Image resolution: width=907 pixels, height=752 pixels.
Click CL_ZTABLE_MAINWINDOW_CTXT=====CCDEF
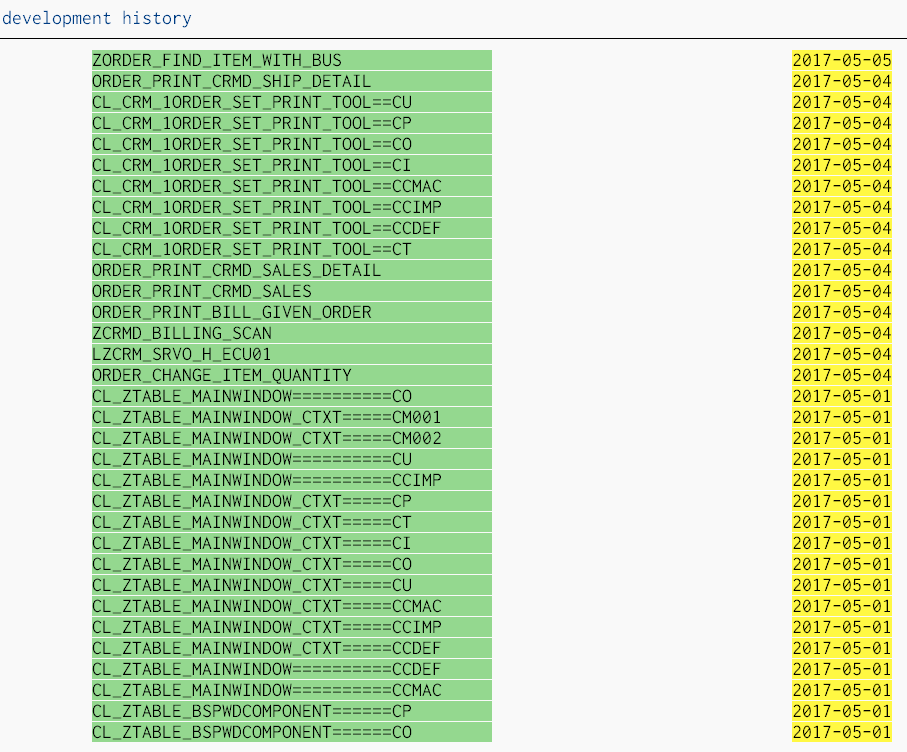pos(292,648)
